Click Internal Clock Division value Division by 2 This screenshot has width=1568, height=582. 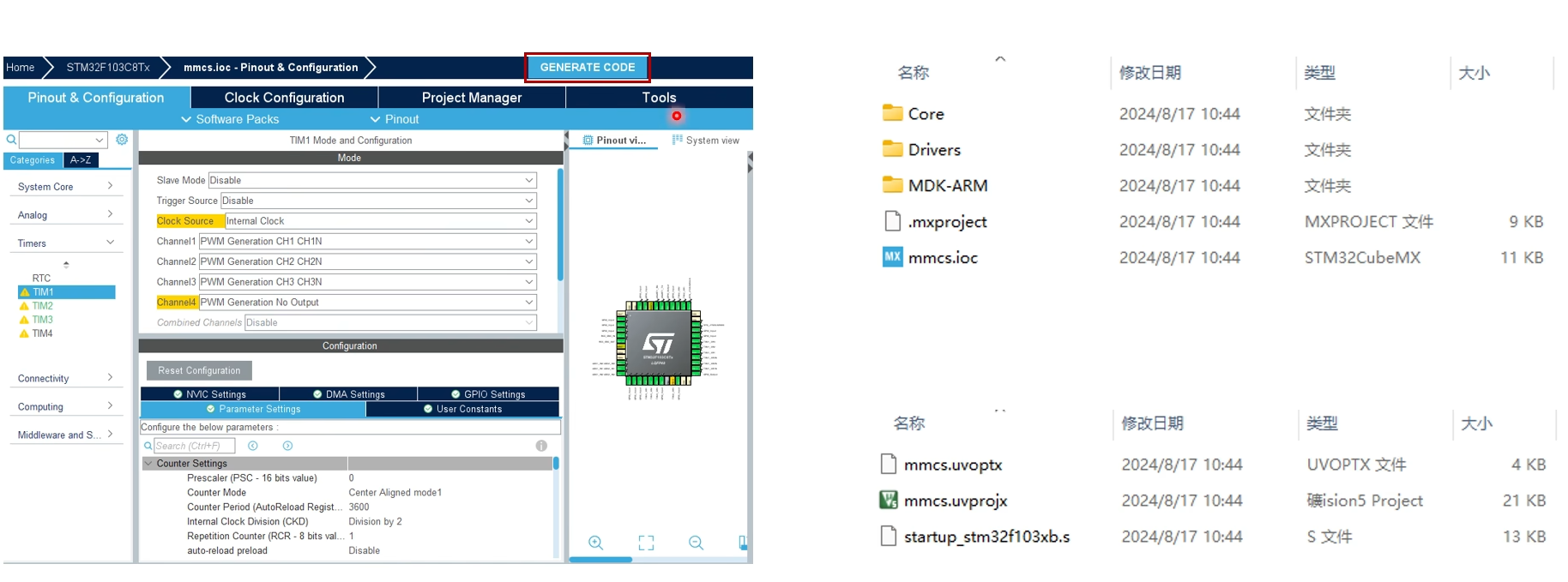[375, 521]
